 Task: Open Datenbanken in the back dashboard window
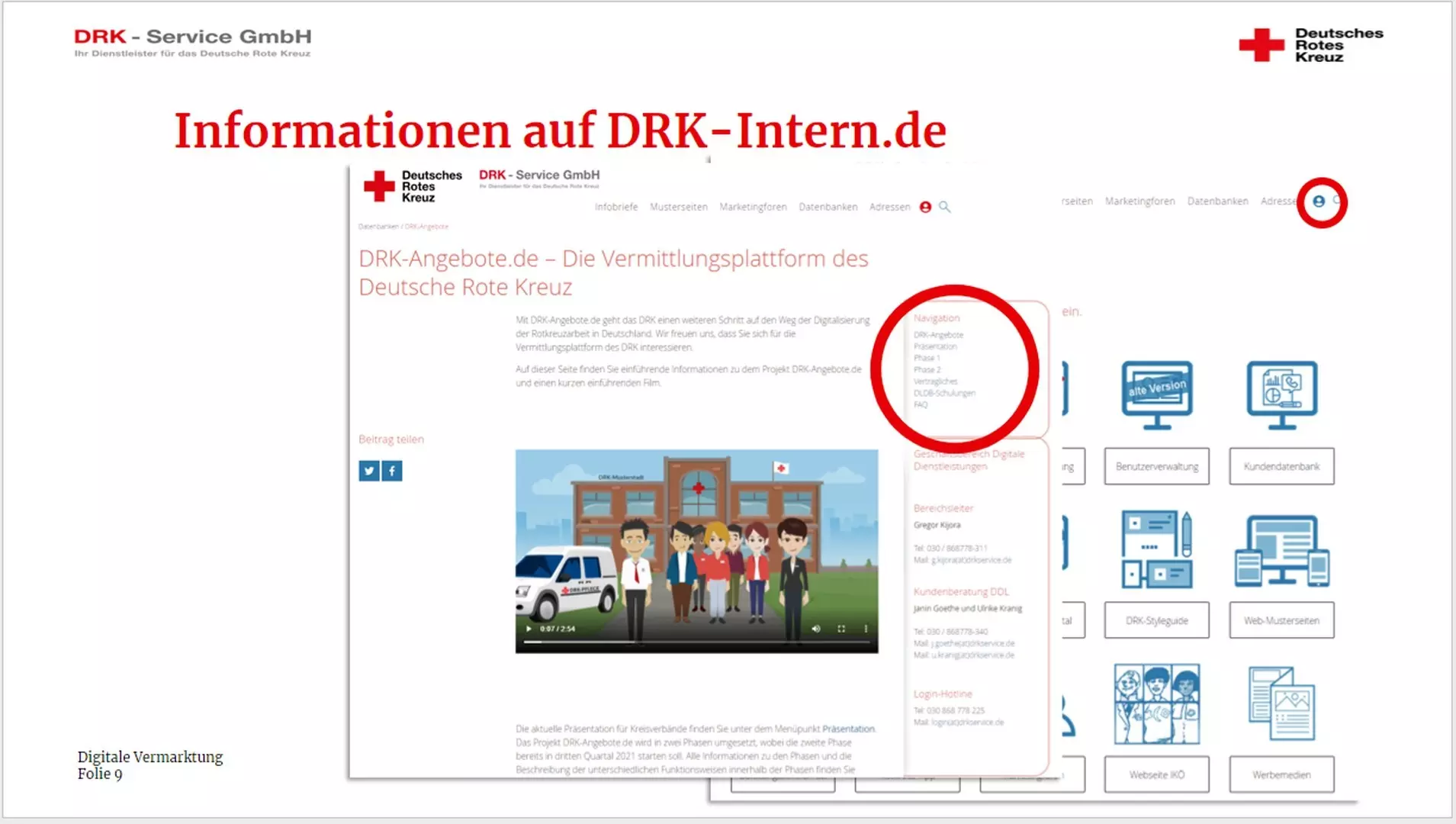tap(1217, 201)
